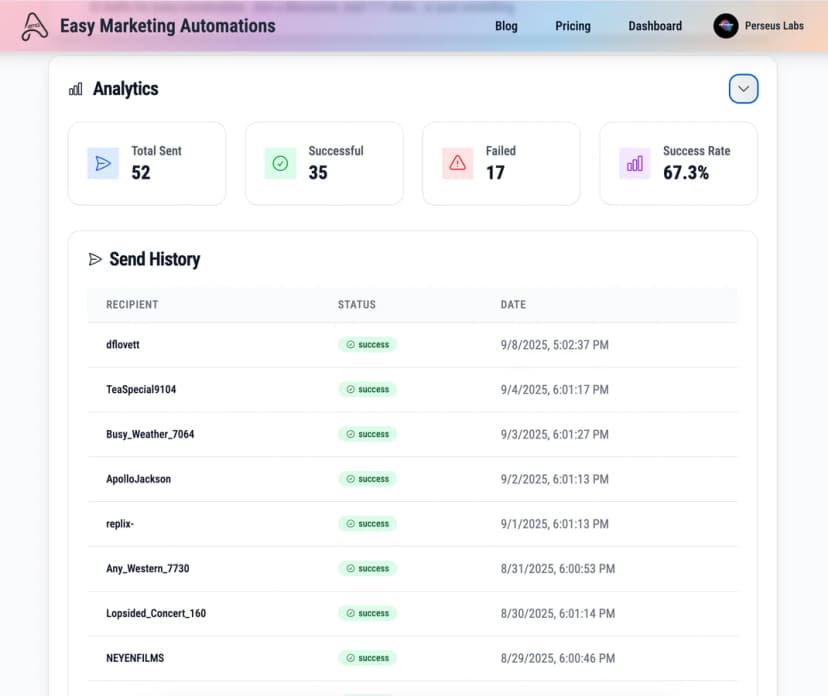The height and width of the screenshot is (696, 828).
Task: Select recipient dflovett
Action: [x=123, y=345]
